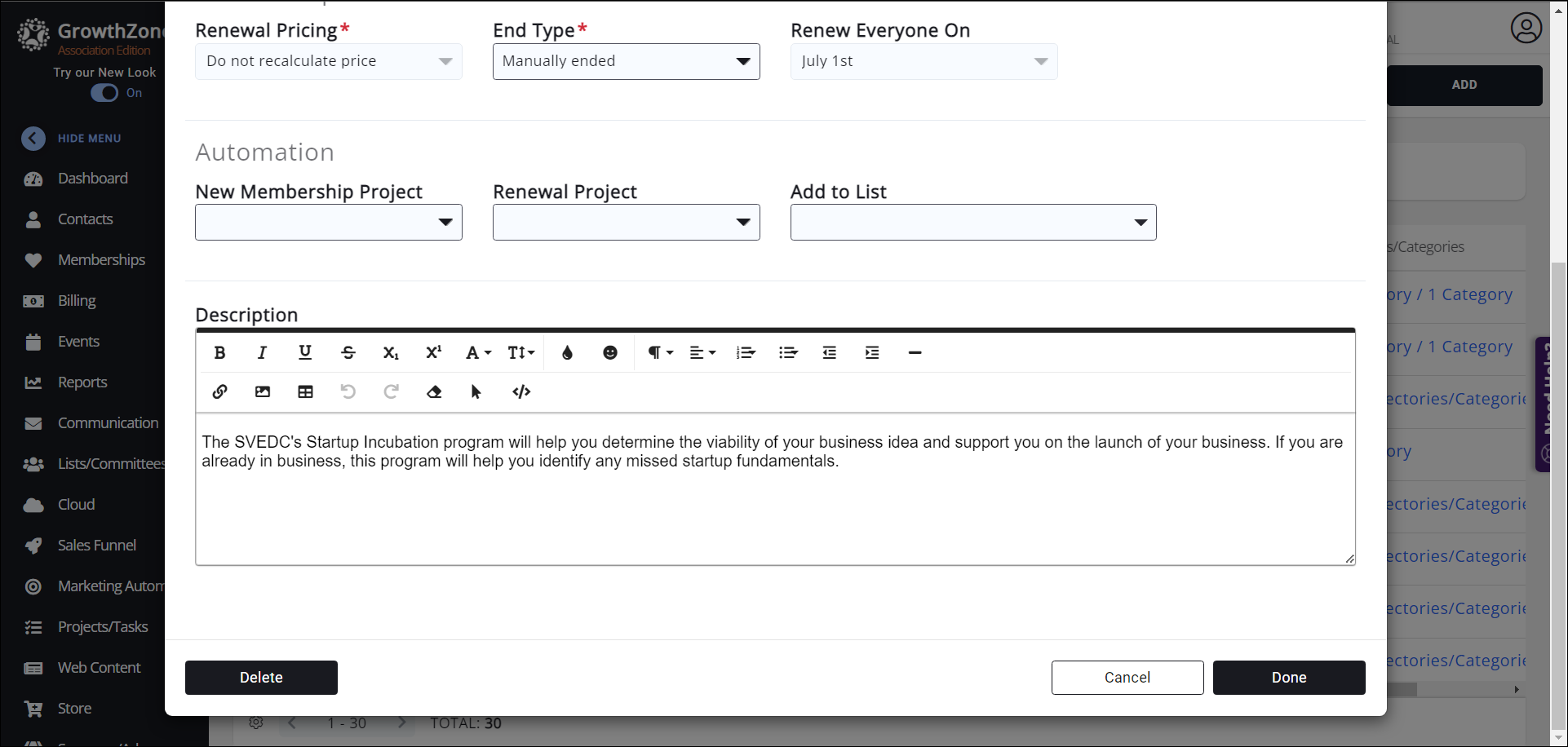Toggle bold formatting in Description editor
This screenshot has height=747, width=1568.
click(x=219, y=352)
